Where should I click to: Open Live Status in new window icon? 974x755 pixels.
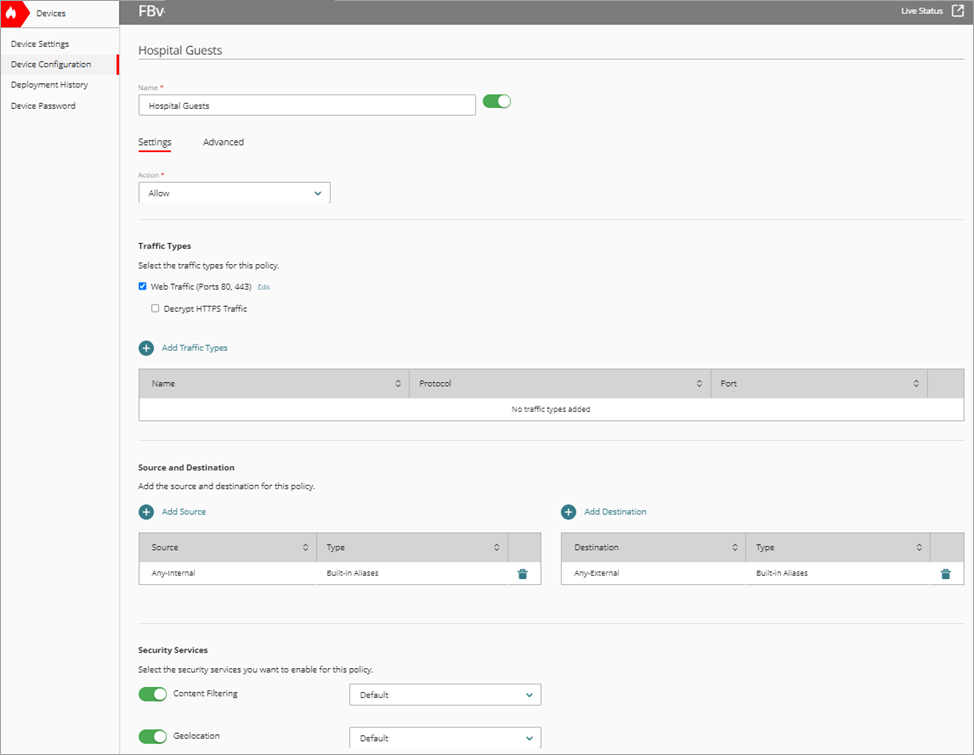957,10
